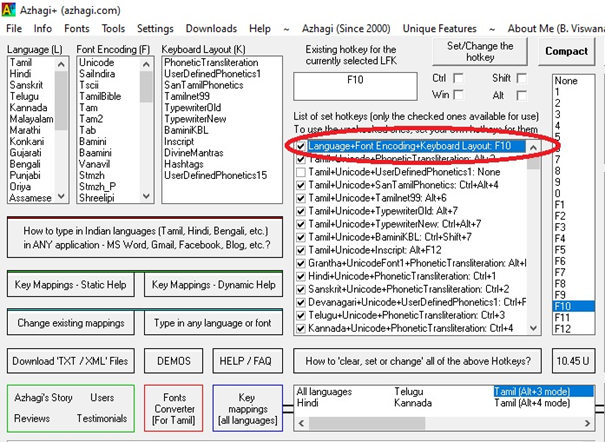This screenshot has width=605, height=442.
Task: Open the HELP / FAQ button
Action: pos(247,361)
